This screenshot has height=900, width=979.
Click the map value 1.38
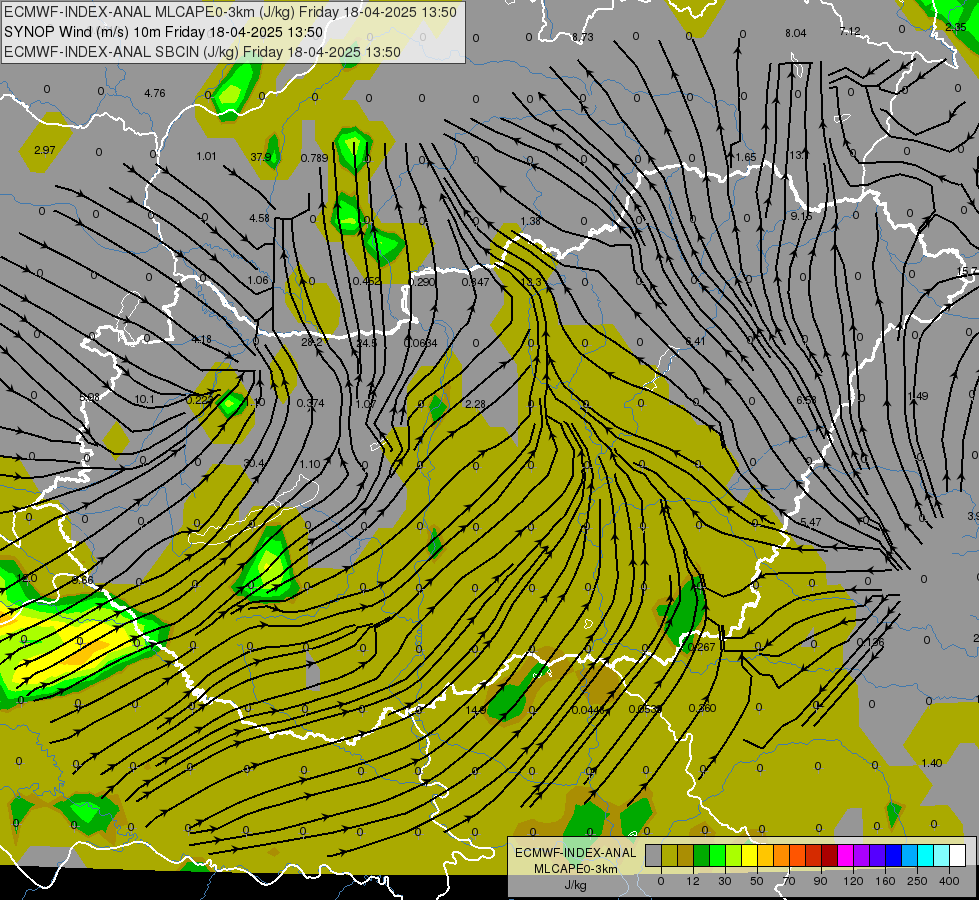point(530,221)
